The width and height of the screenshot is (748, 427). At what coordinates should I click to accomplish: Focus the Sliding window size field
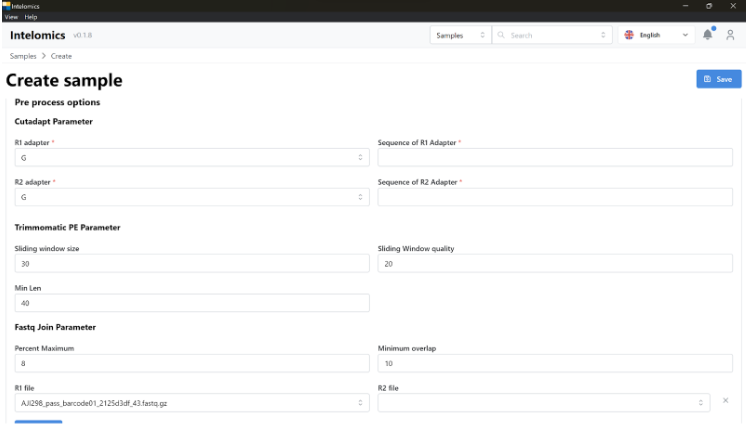click(192, 264)
